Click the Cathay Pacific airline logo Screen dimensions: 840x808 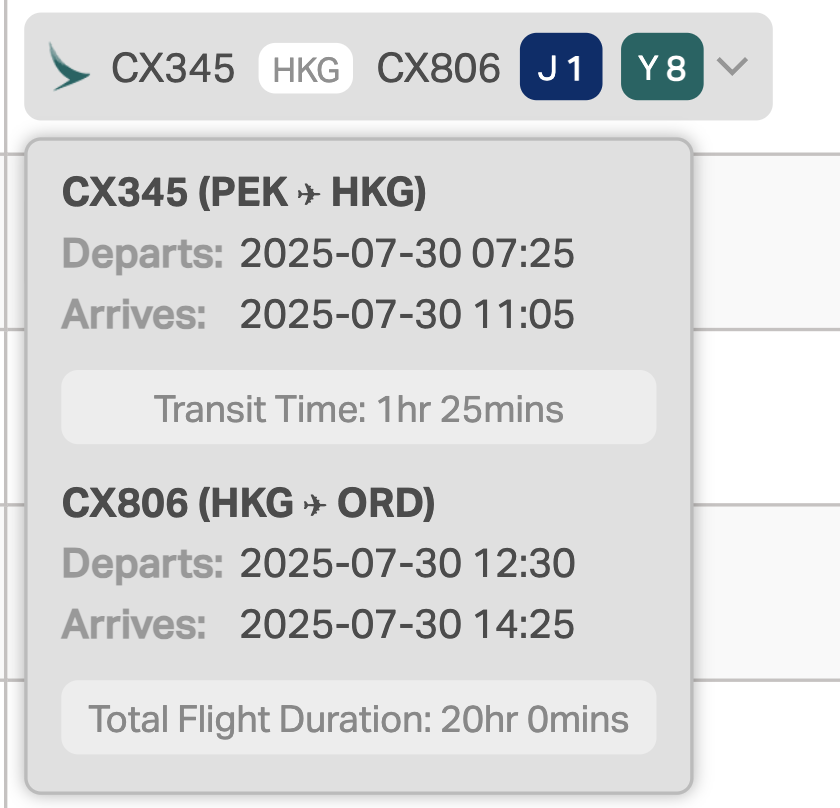click(69, 67)
